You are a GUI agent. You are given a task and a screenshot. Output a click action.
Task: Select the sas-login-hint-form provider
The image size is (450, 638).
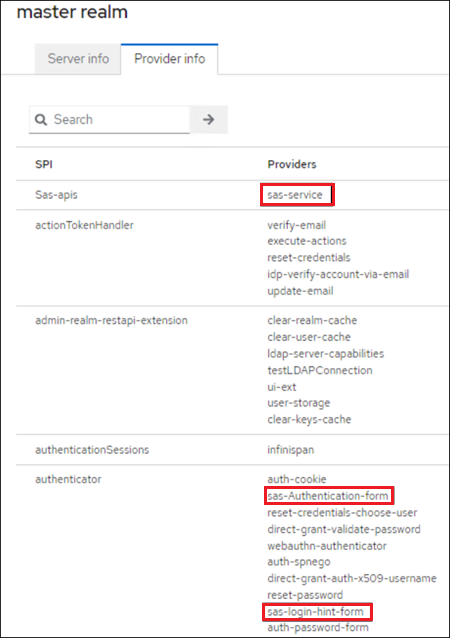[x=315, y=612]
